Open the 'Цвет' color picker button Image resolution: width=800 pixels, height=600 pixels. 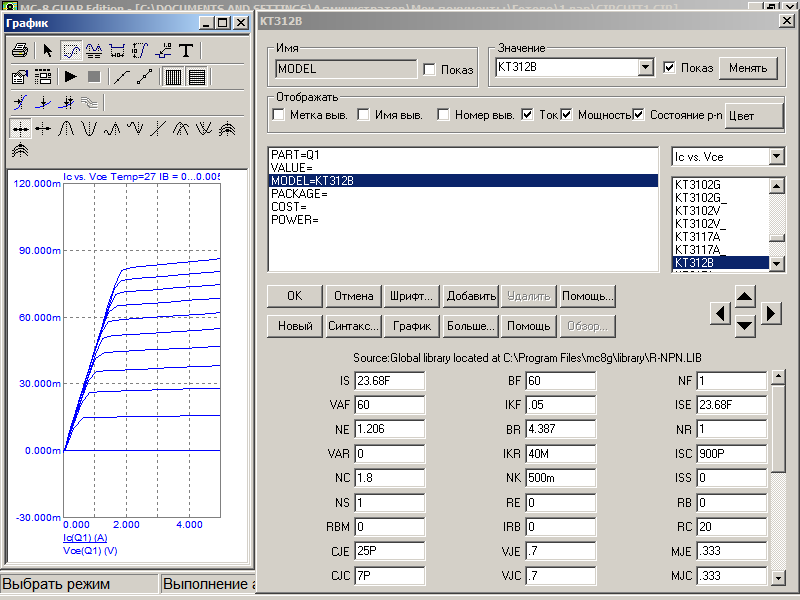click(754, 115)
